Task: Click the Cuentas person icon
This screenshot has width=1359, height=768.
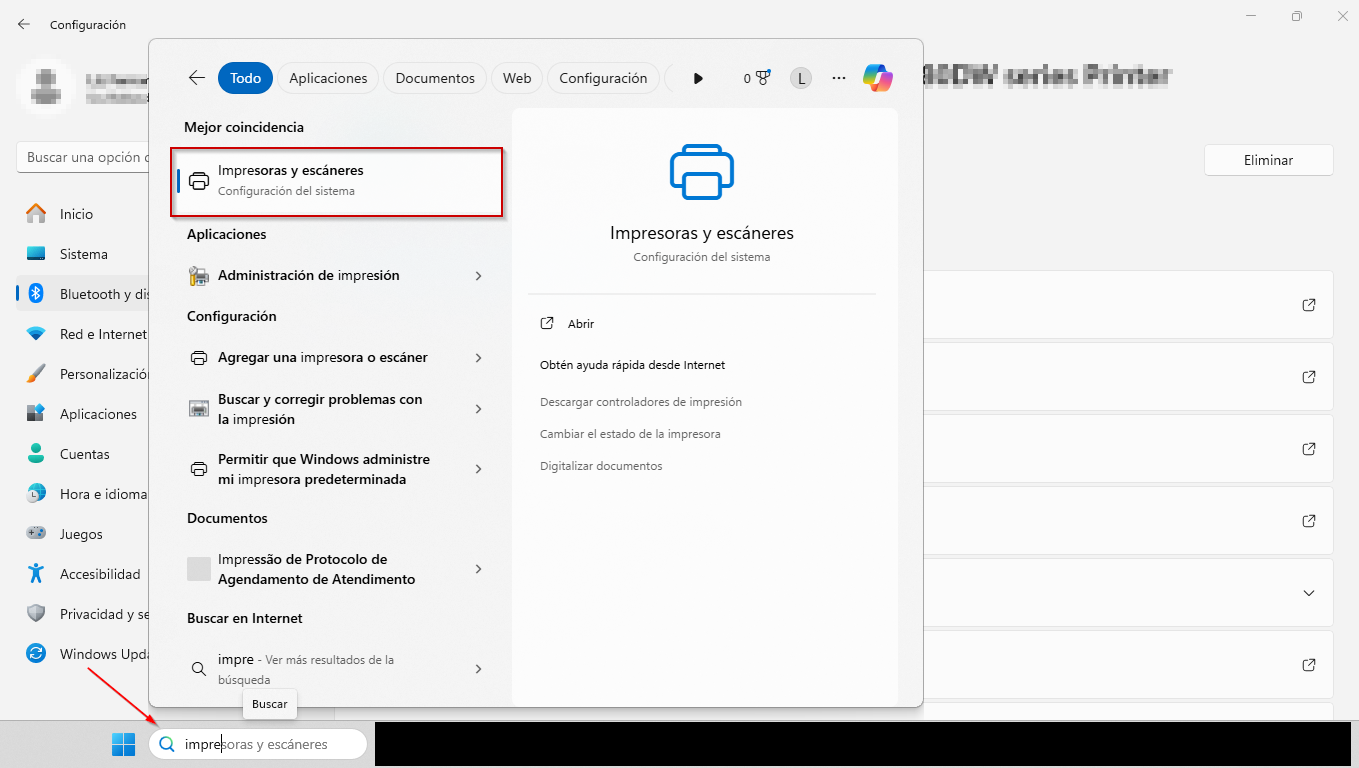Action: pos(36,454)
